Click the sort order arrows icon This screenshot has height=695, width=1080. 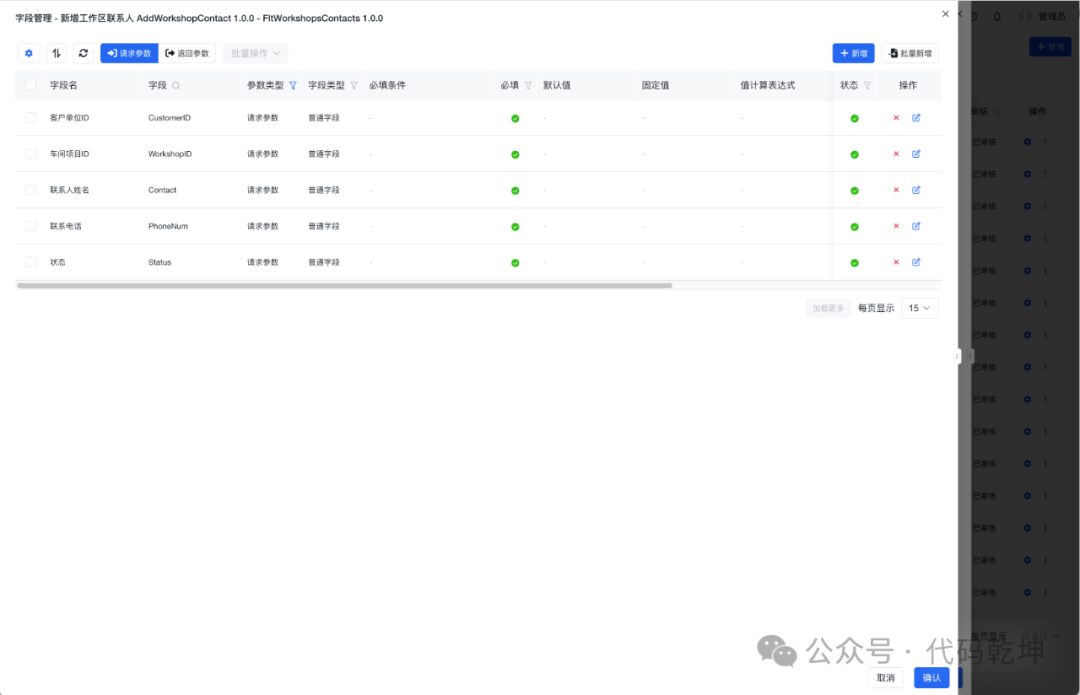[56, 53]
